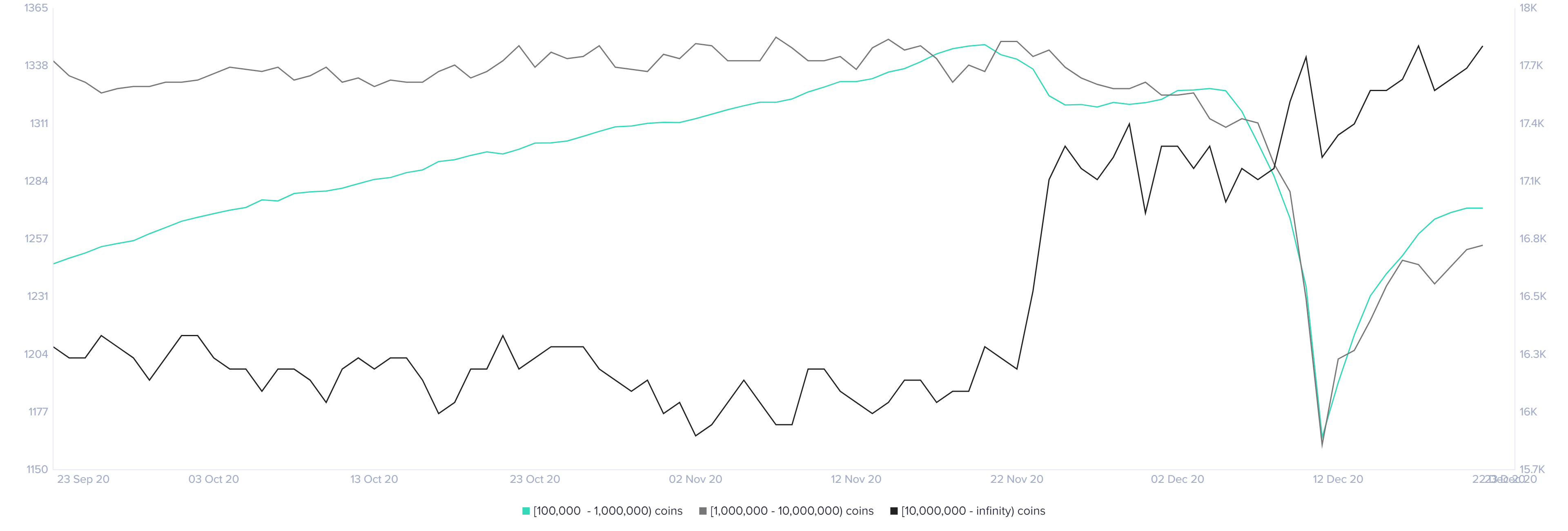
Task: Select the 12 Nov 20 x-axis label
Action: coord(856,479)
